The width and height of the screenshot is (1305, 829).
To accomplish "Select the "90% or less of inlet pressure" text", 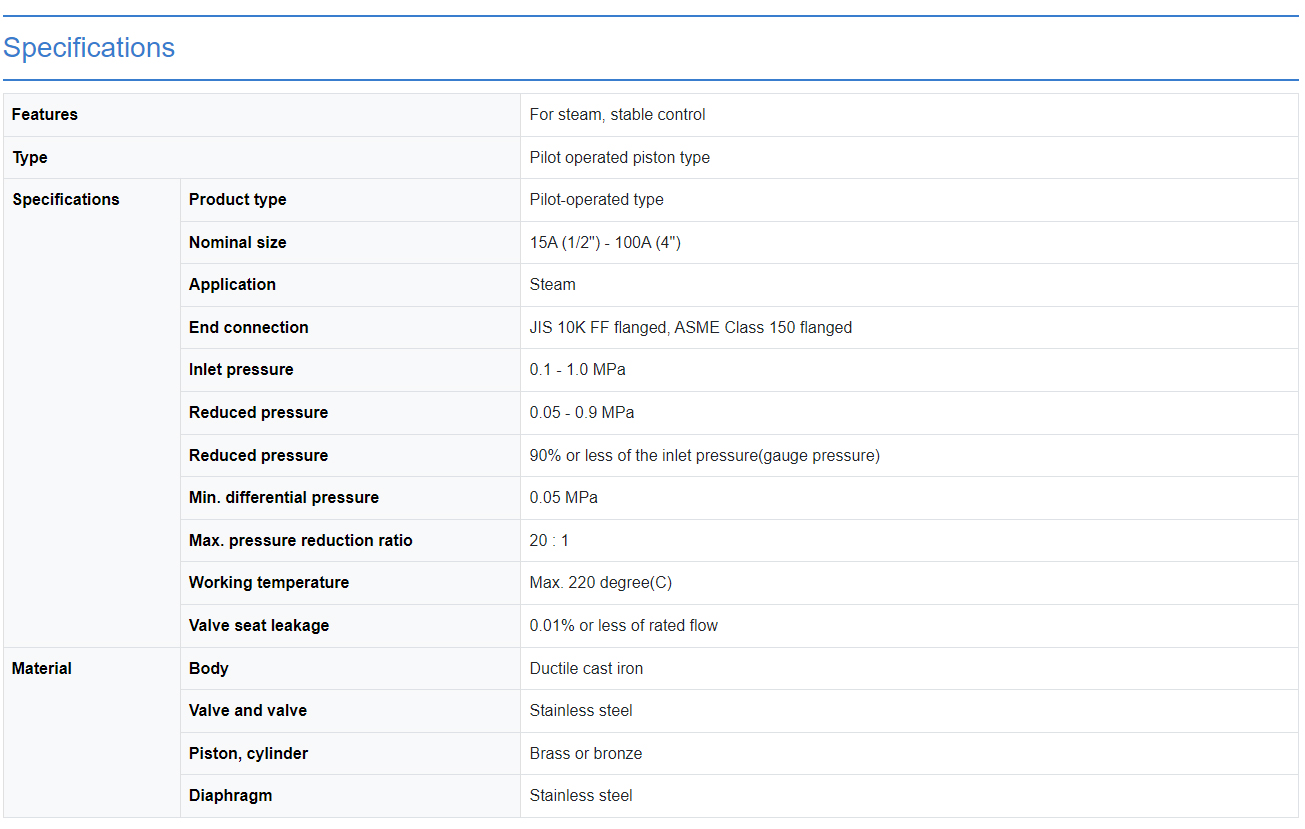I will [704, 456].
